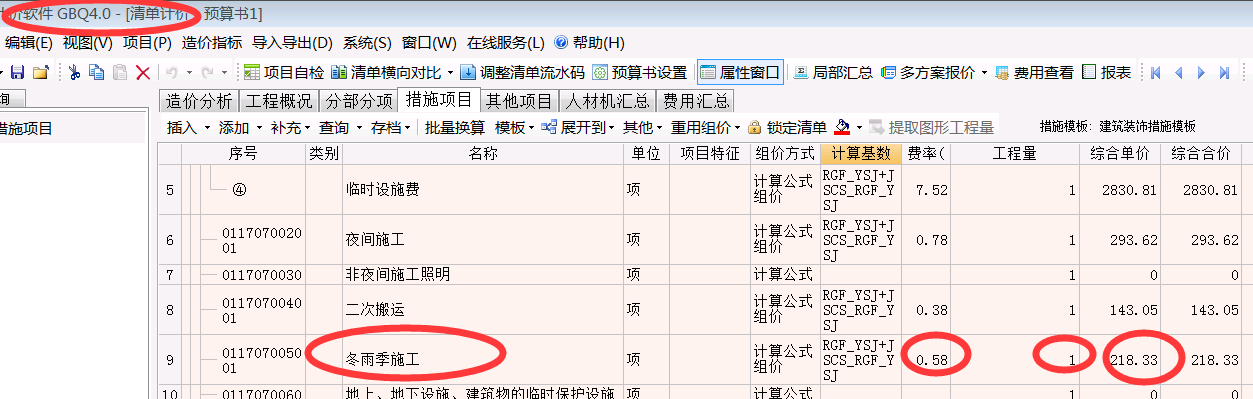Select the 夜间施工 row name

point(483,240)
